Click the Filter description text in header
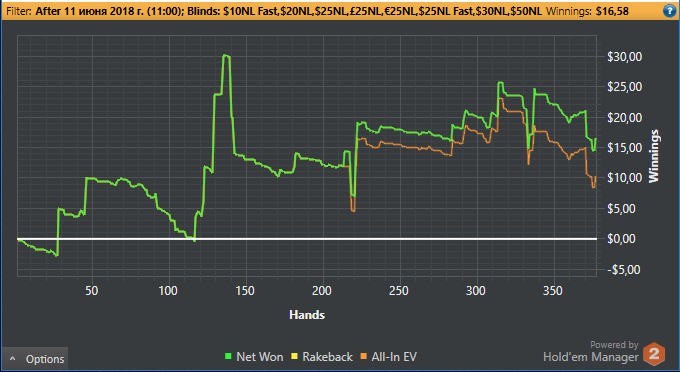The image size is (680, 372). 274,11
